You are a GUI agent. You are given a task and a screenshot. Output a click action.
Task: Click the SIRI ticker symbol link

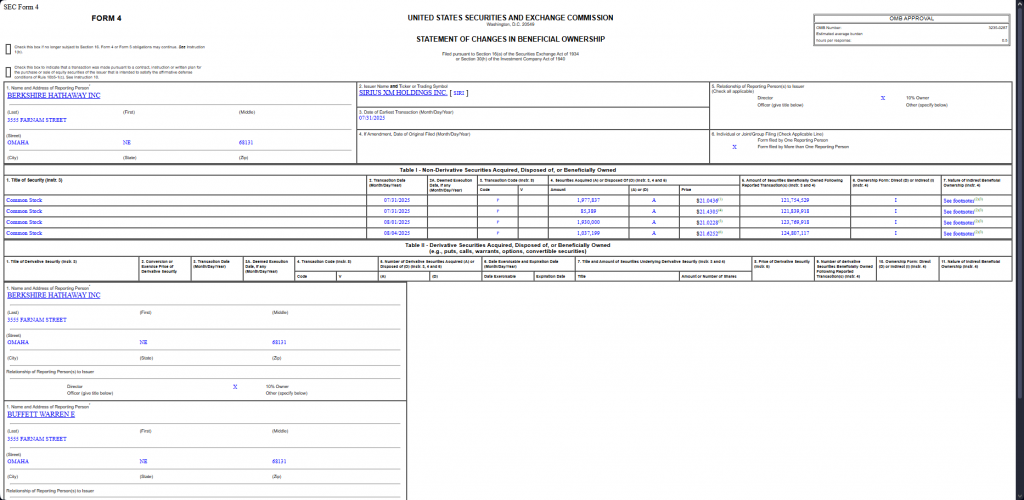[x=458, y=93]
